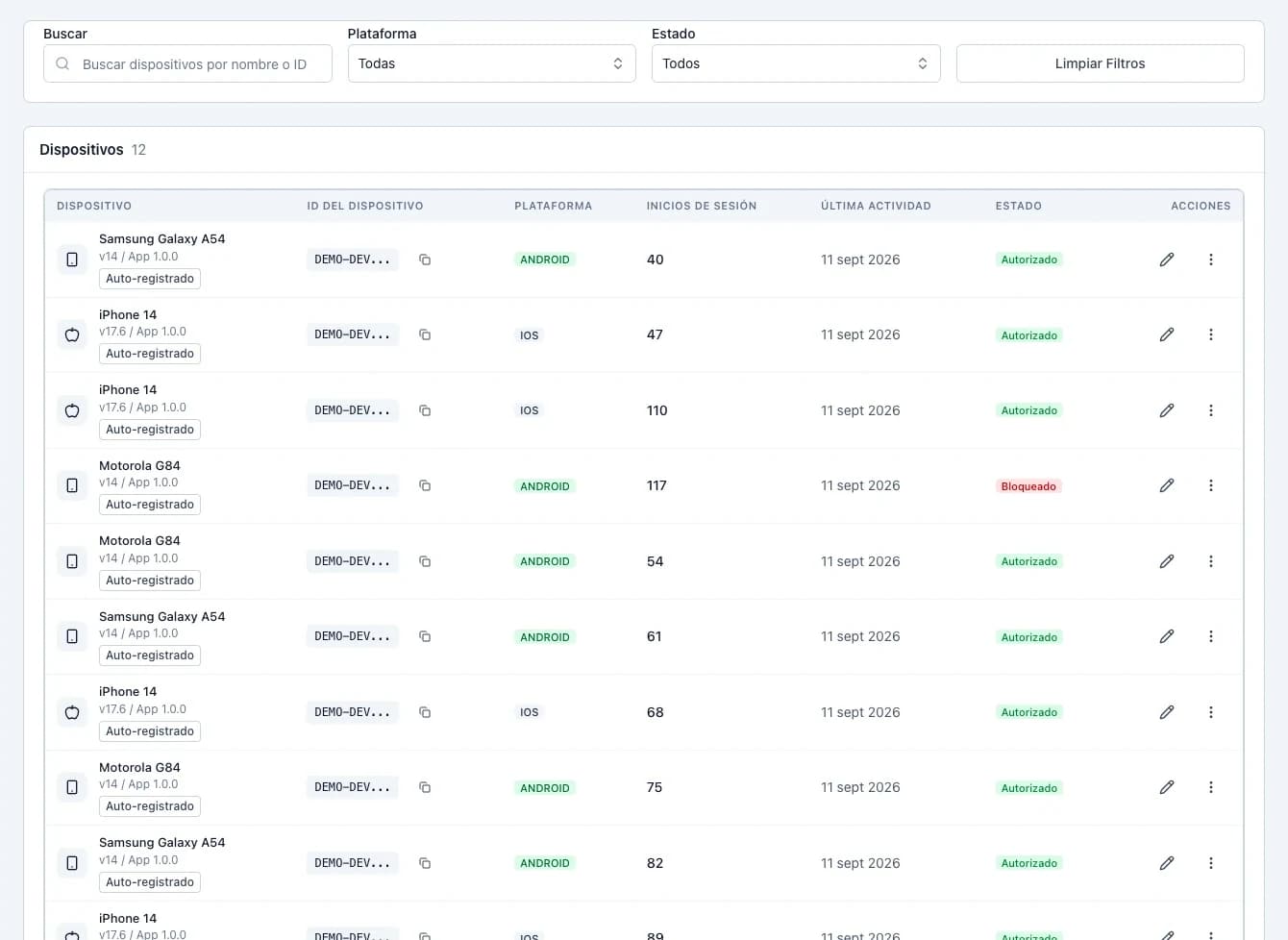Copy device ID for Motorola with 54 sessions
This screenshot has width=1288, height=940.
tap(425, 561)
